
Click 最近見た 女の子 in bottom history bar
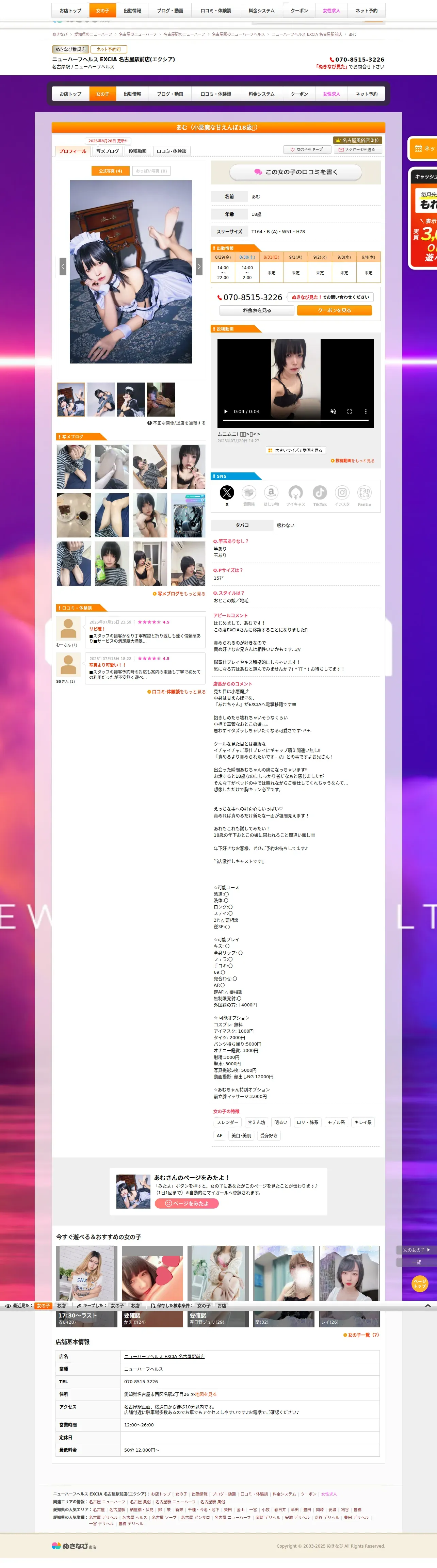pos(43,1306)
